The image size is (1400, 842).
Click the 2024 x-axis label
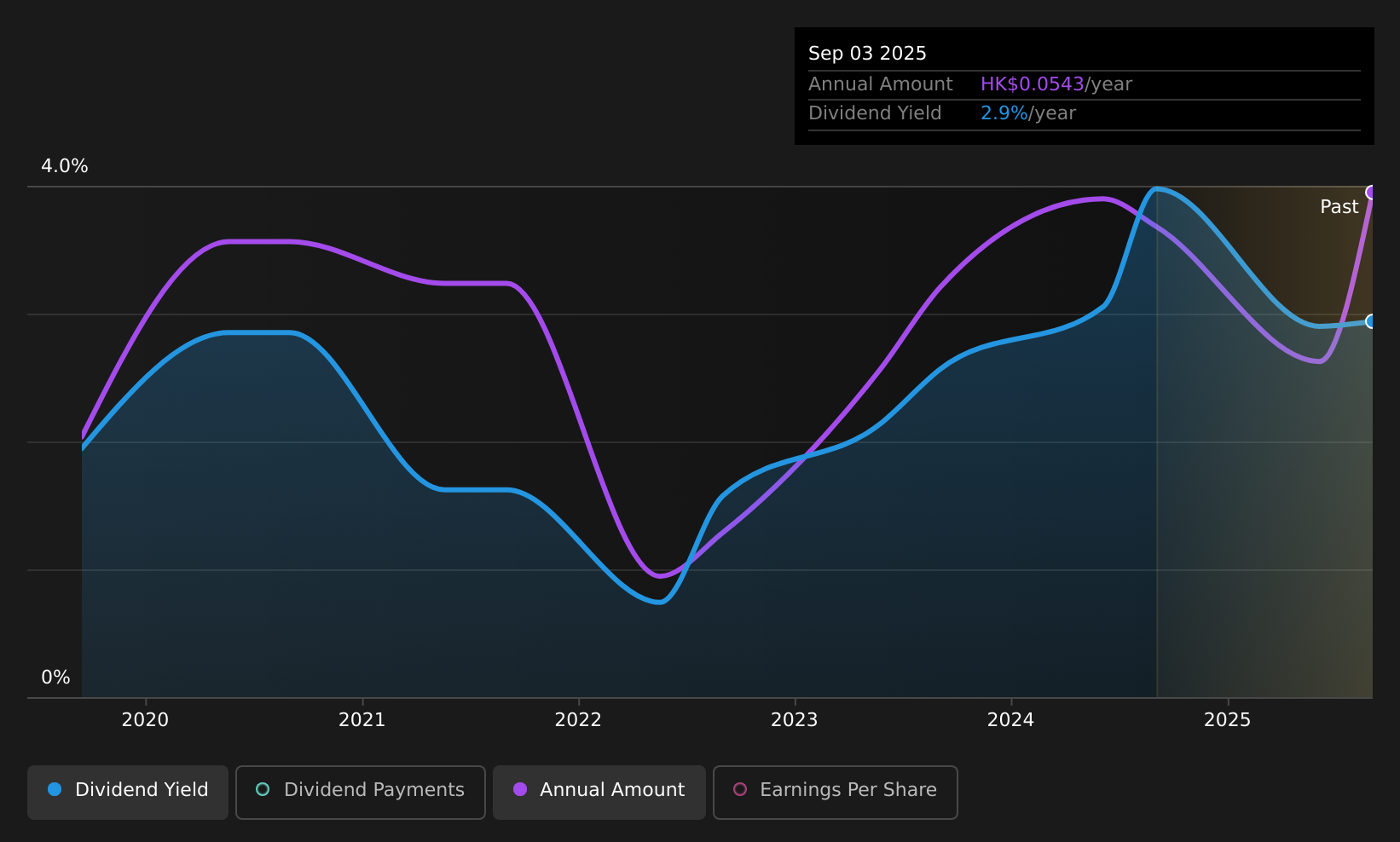[x=1010, y=720]
